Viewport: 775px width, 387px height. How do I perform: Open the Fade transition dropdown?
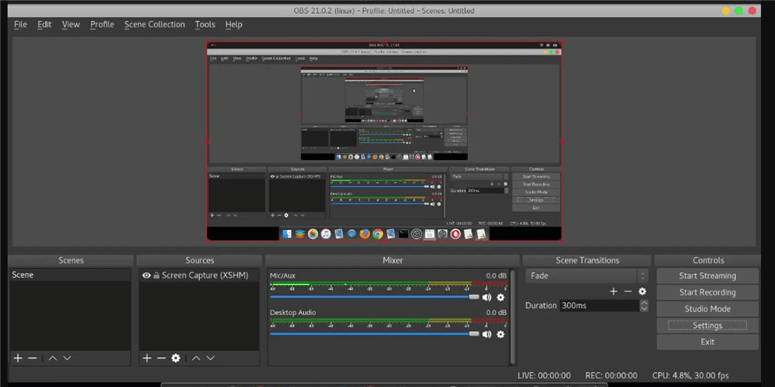point(586,276)
